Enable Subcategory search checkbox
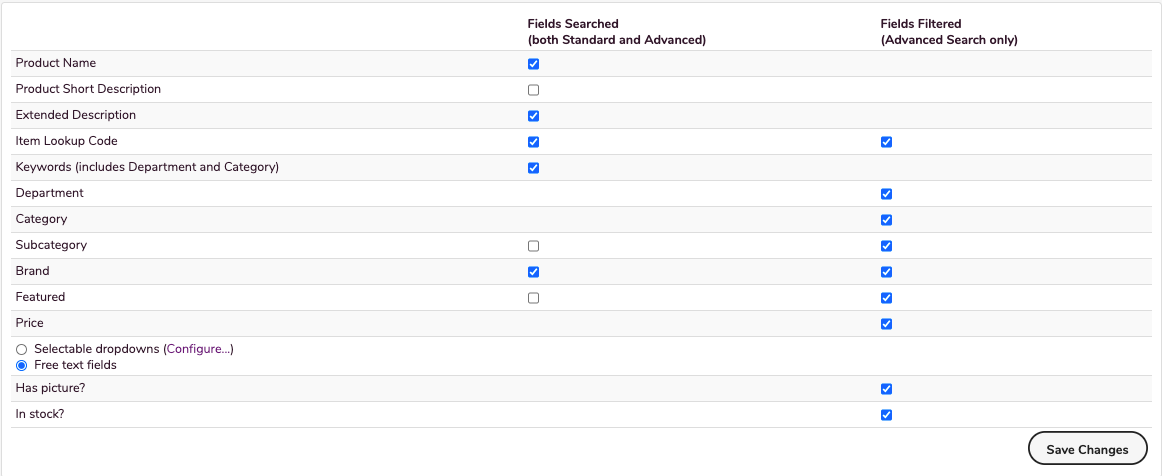 coord(533,246)
